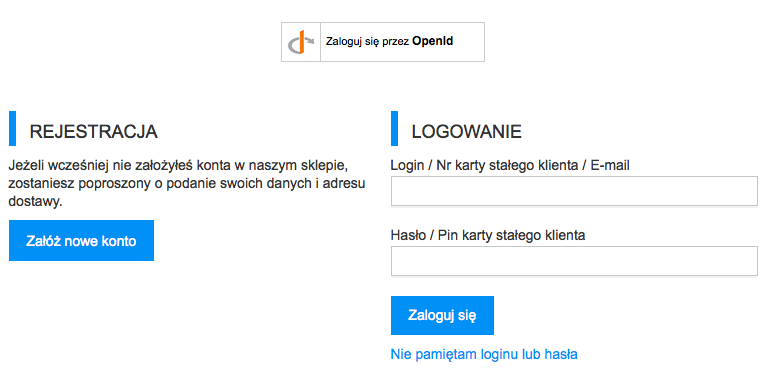
Task: Click the blue 'Zaloguj się' button
Action: [442, 315]
